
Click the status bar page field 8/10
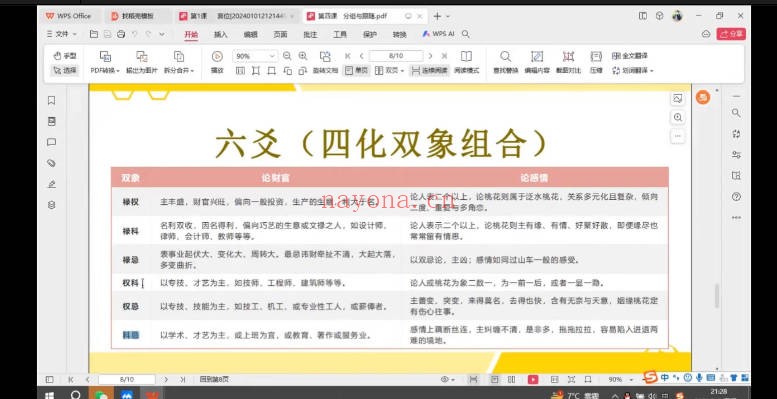point(126,380)
